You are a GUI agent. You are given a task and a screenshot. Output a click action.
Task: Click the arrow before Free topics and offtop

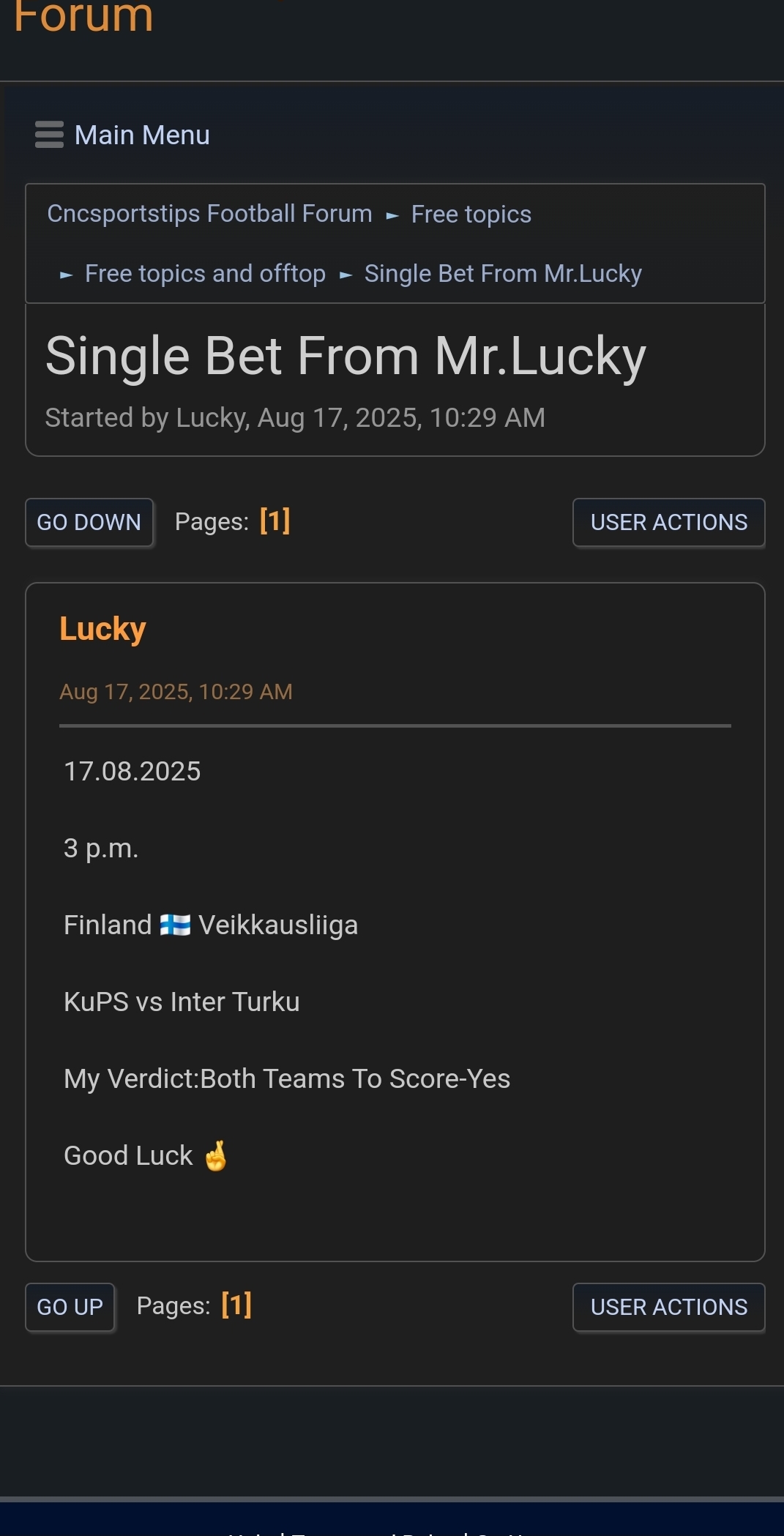tap(66, 275)
